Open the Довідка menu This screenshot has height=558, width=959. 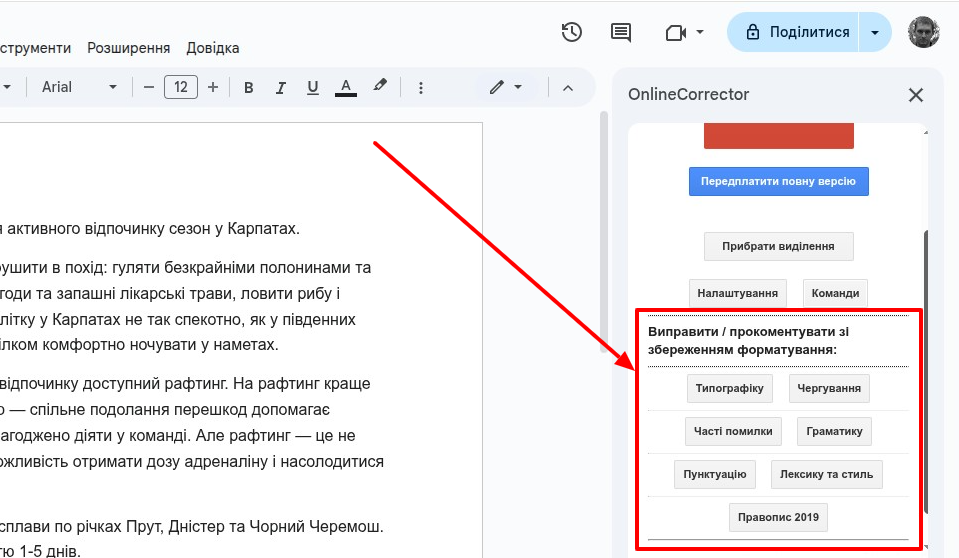[213, 48]
